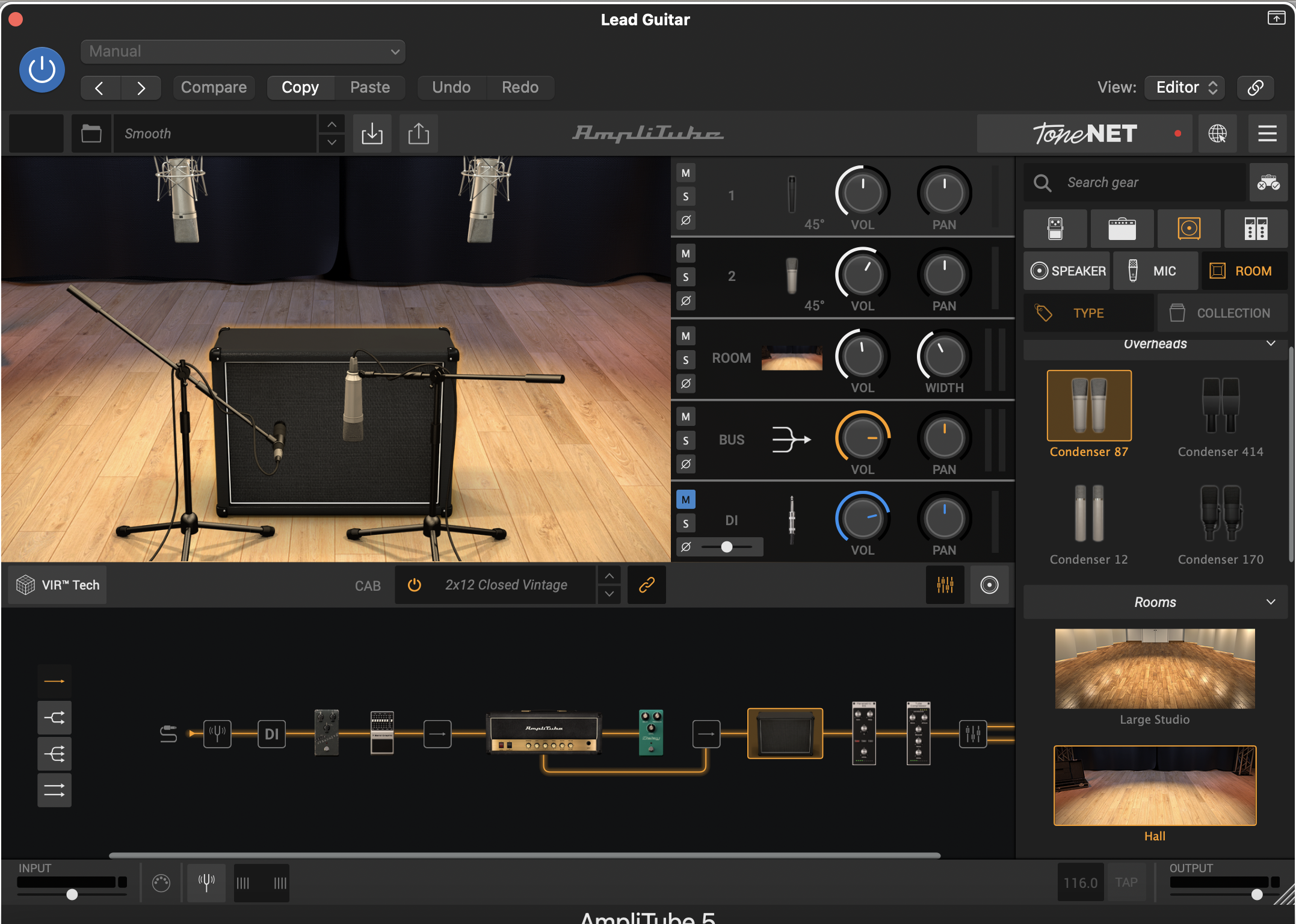Screen dimensions: 1296x924
Task: Choose the Large Studio room
Action: pyautogui.click(x=1155, y=676)
